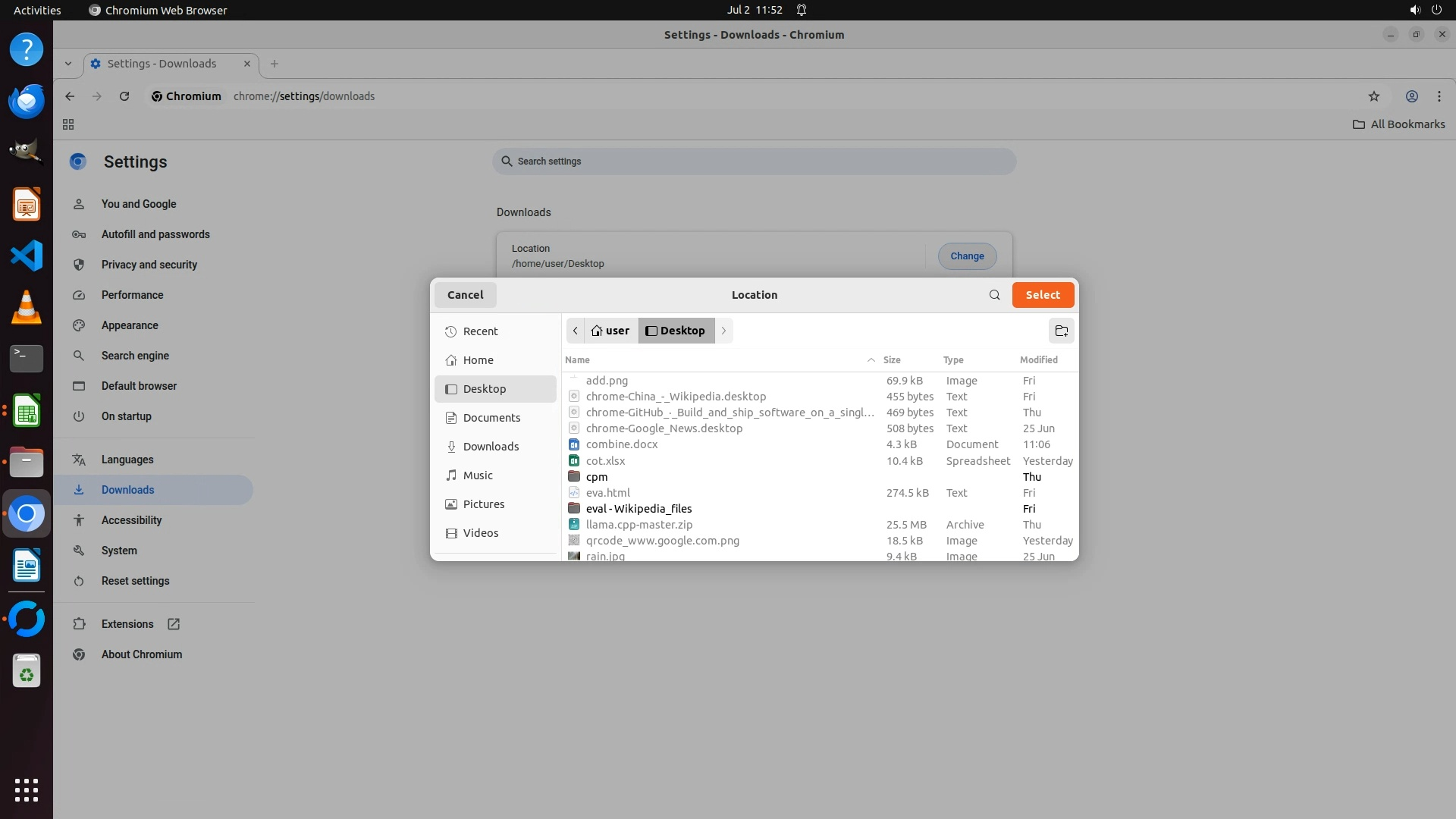Viewport: 1456px width, 819px height.
Task: Cancel the Location dialog
Action: 465,295
